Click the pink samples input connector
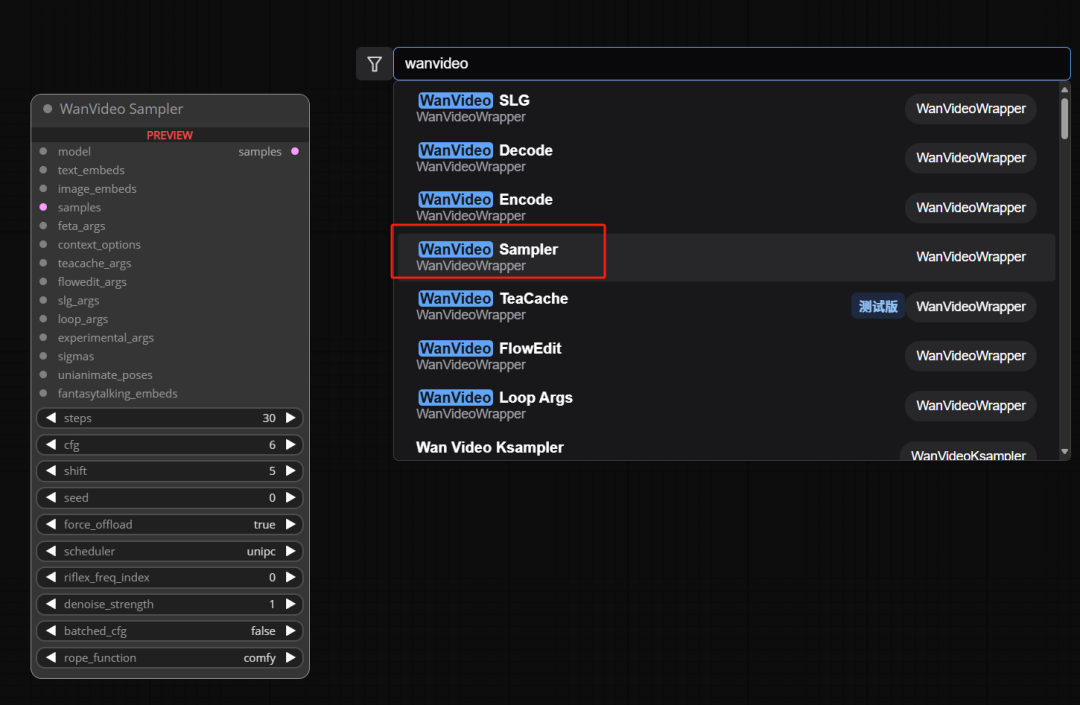The width and height of the screenshot is (1080, 705). [x=43, y=208]
